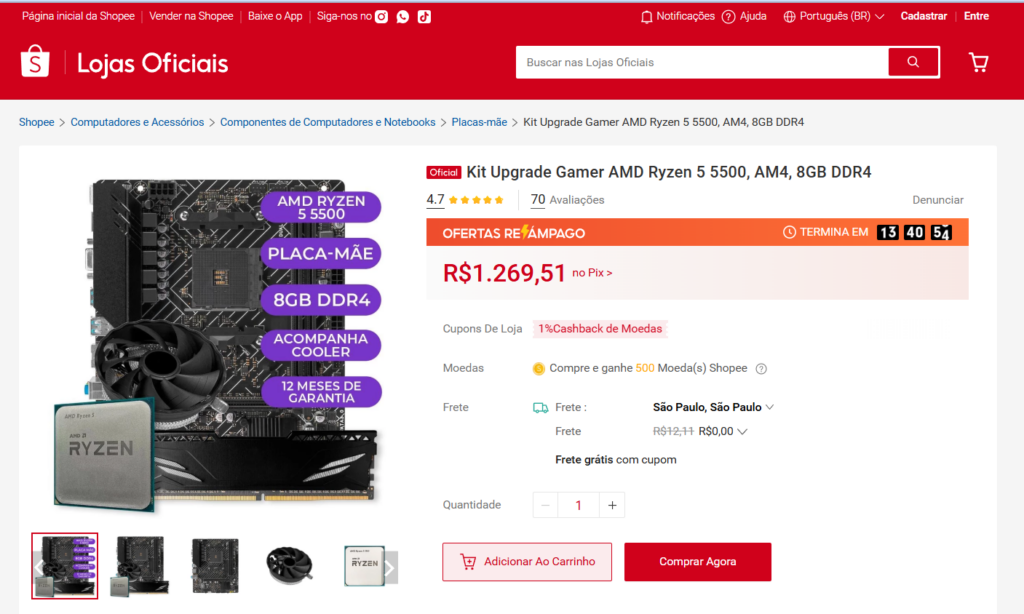Click the Notificações bell icon
The height and width of the screenshot is (614, 1024).
[x=646, y=16]
